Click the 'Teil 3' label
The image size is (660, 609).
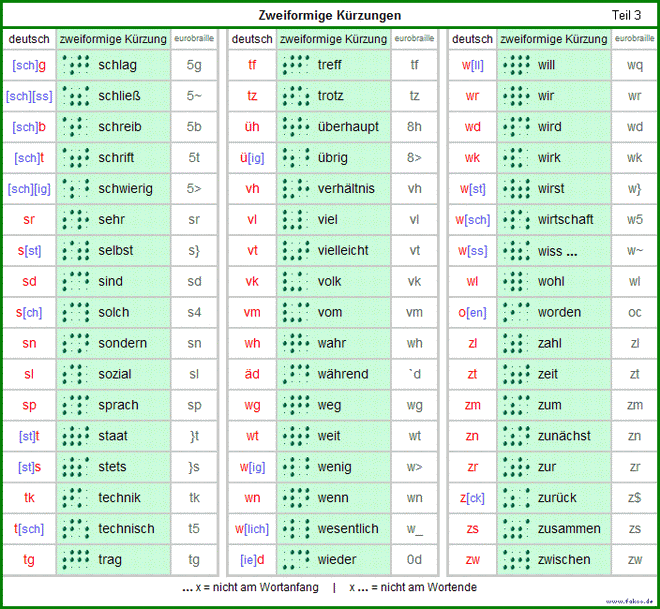626,16
